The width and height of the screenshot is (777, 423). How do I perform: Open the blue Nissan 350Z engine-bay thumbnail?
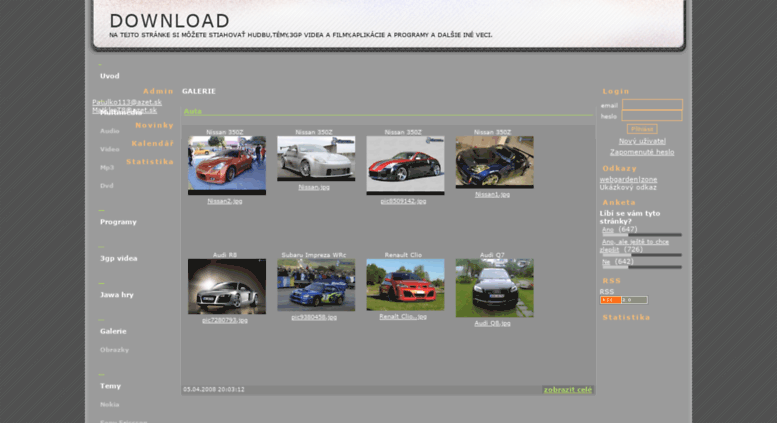pyautogui.click(x=494, y=162)
